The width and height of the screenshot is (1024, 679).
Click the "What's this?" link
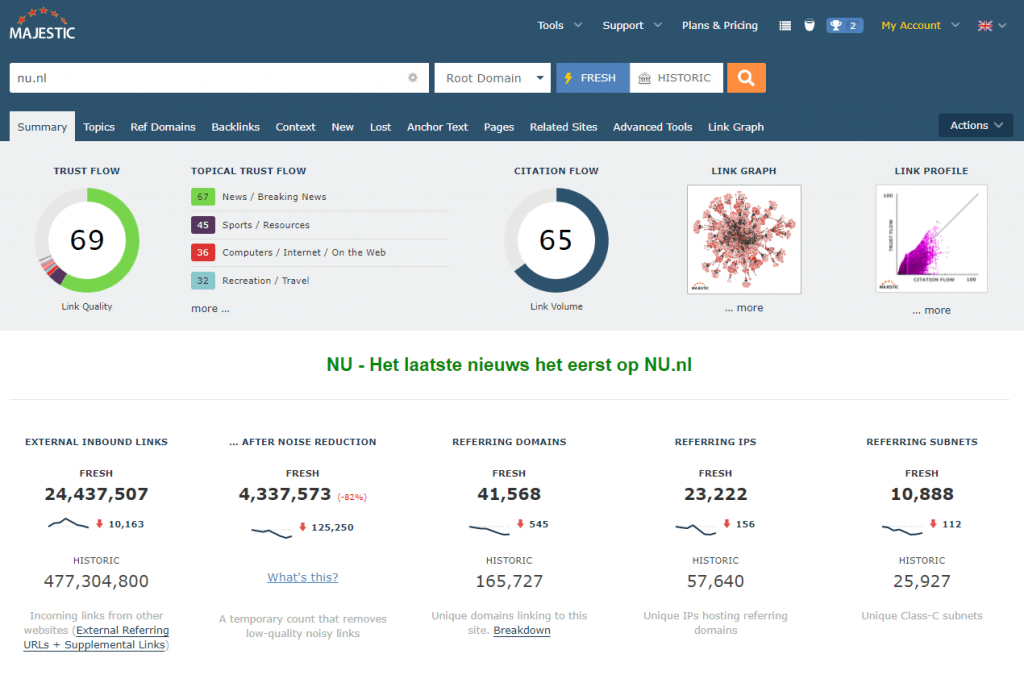(302, 577)
